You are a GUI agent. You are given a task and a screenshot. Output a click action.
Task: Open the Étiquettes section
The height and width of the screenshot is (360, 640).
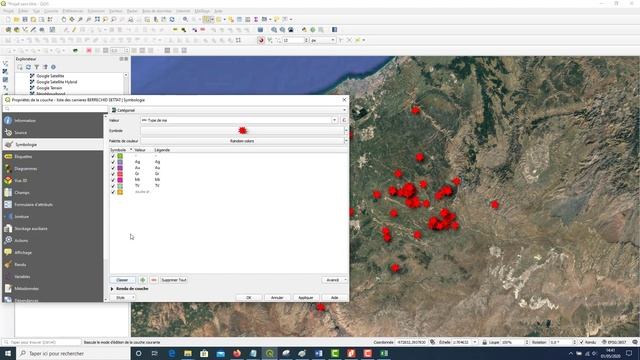(53, 156)
